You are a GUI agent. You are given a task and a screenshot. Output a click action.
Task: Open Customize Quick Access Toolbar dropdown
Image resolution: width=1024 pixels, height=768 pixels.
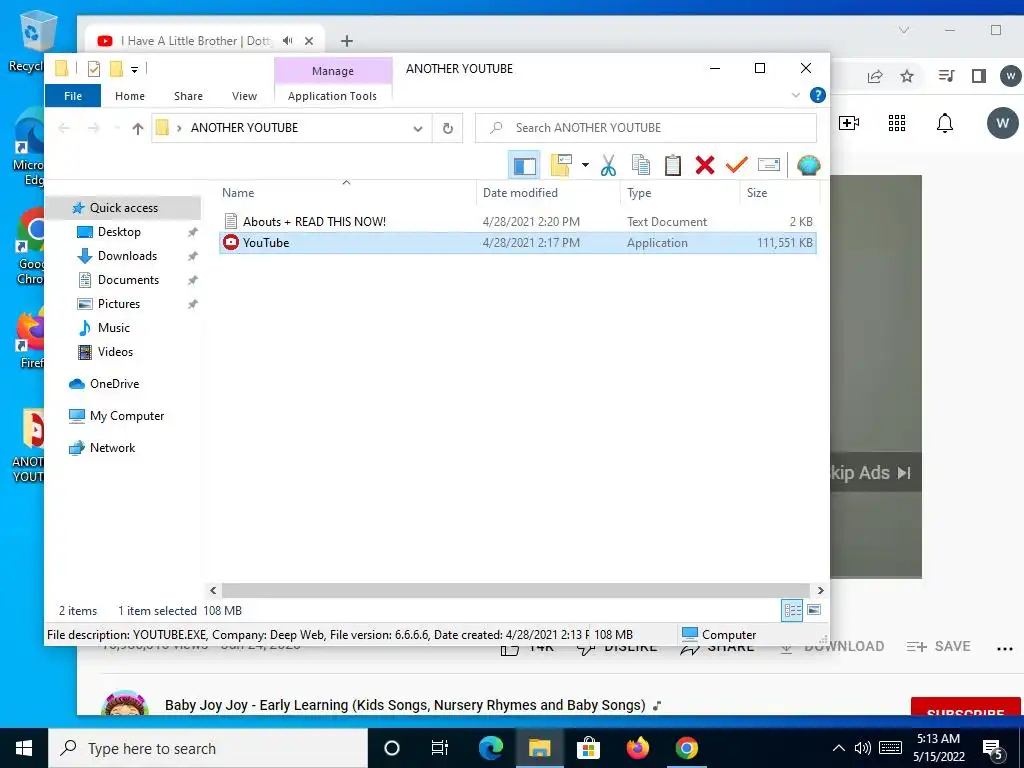134,69
